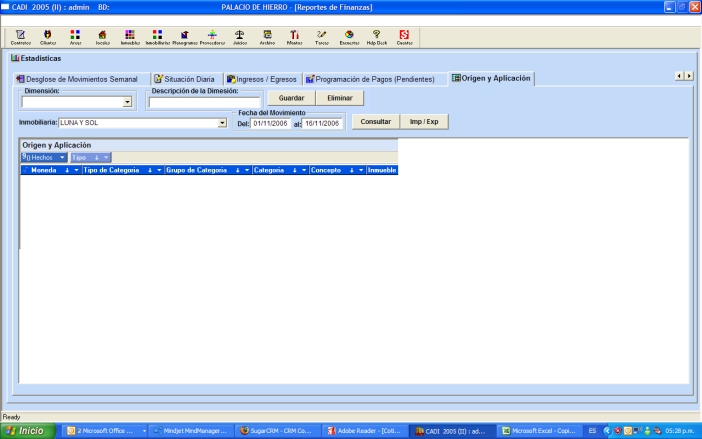This screenshot has height=439, width=702.
Task: Launch the Help Desk icon
Action: 377,36
